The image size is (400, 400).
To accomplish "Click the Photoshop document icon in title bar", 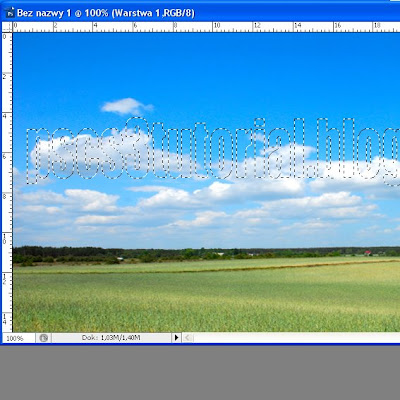I will coord(10,13).
